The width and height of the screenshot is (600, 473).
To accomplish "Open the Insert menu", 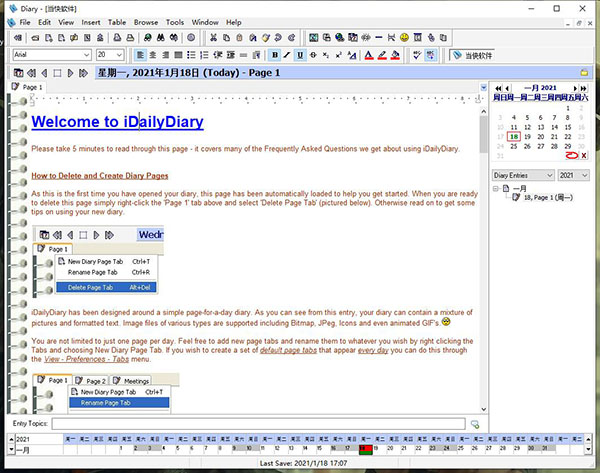I will pyautogui.click(x=91, y=22).
